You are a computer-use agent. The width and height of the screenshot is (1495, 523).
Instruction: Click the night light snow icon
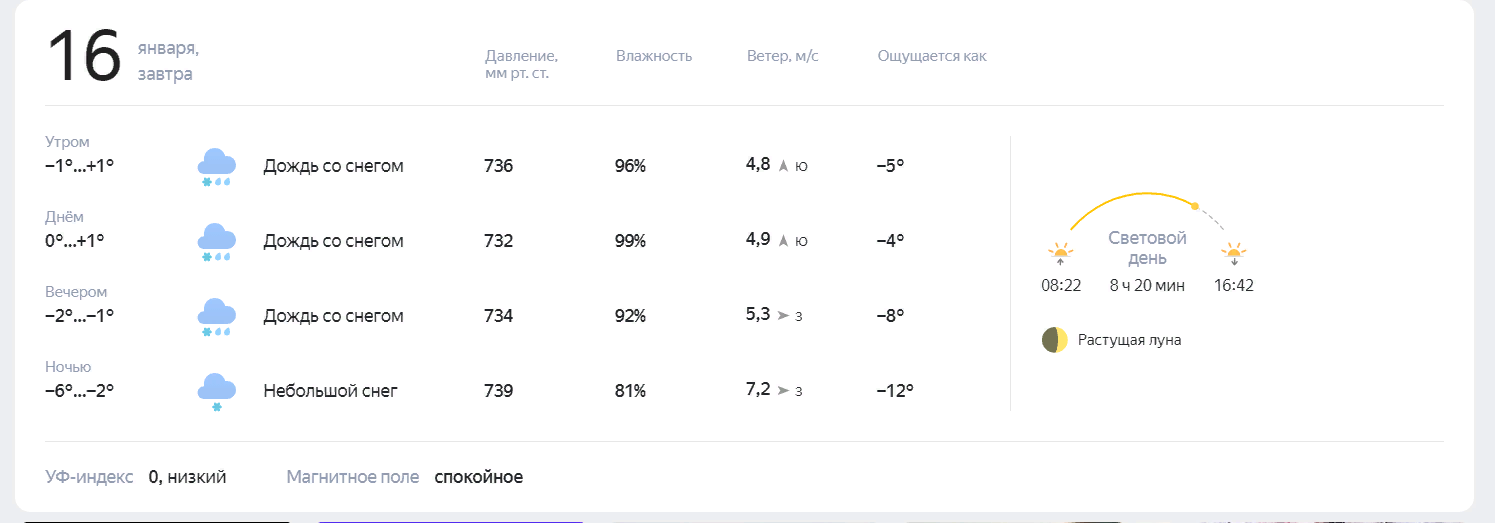click(x=216, y=391)
